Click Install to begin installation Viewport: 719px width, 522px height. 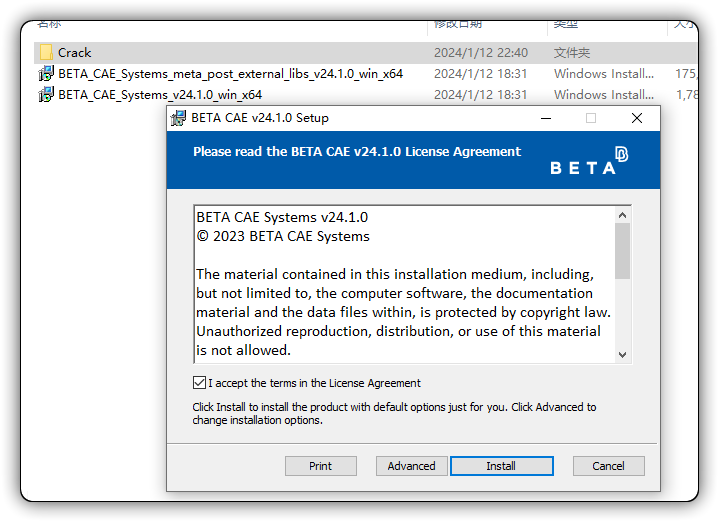coord(502,466)
